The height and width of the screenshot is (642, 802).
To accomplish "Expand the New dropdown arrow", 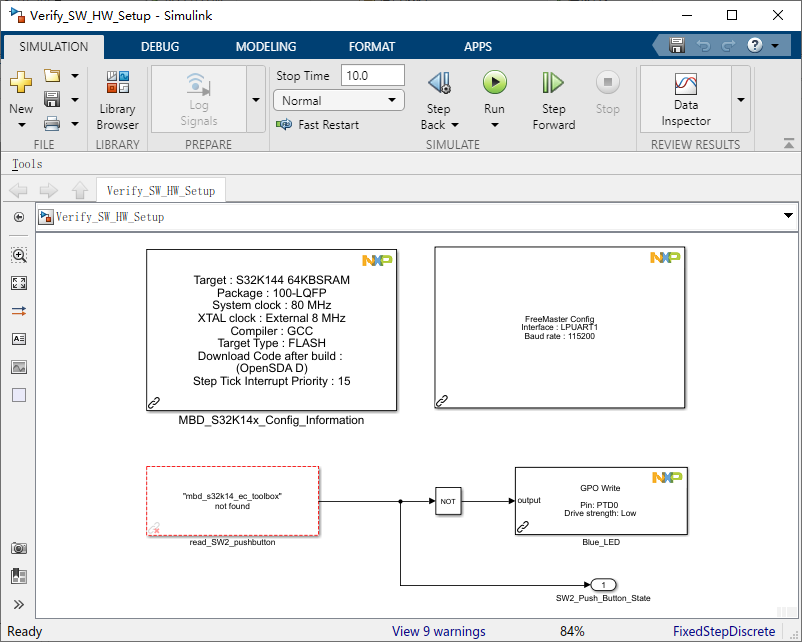I will point(21,125).
